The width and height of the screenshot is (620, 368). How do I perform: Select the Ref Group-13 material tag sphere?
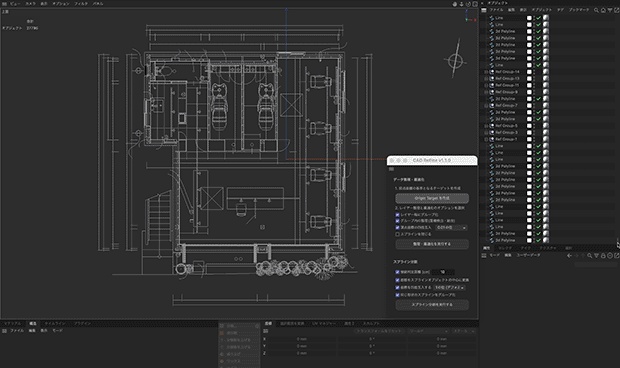point(546,79)
